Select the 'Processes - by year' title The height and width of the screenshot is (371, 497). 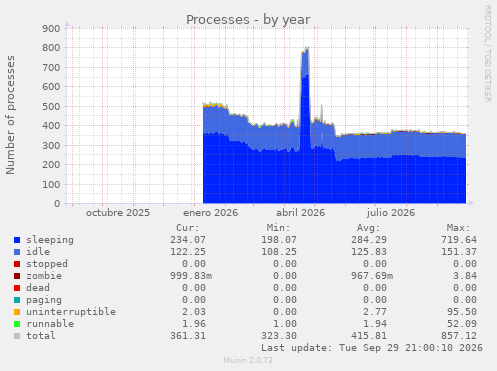coord(248,20)
